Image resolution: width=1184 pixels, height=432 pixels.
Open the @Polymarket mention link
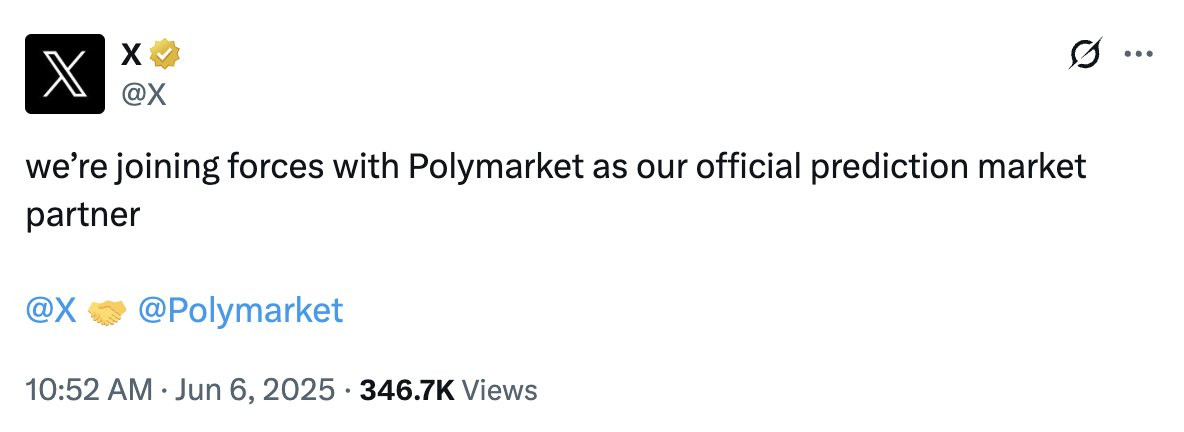pyautogui.click(x=240, y=311)
